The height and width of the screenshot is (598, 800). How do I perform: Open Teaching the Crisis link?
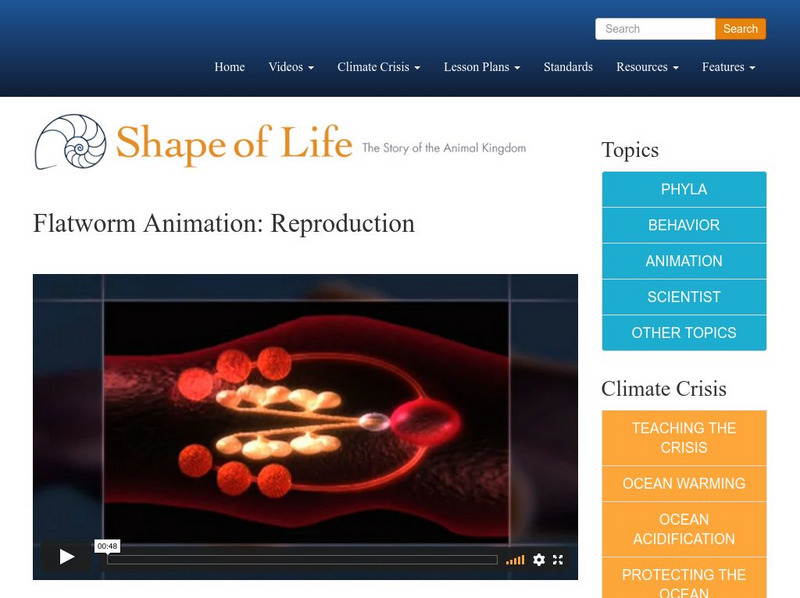(684, 438)
